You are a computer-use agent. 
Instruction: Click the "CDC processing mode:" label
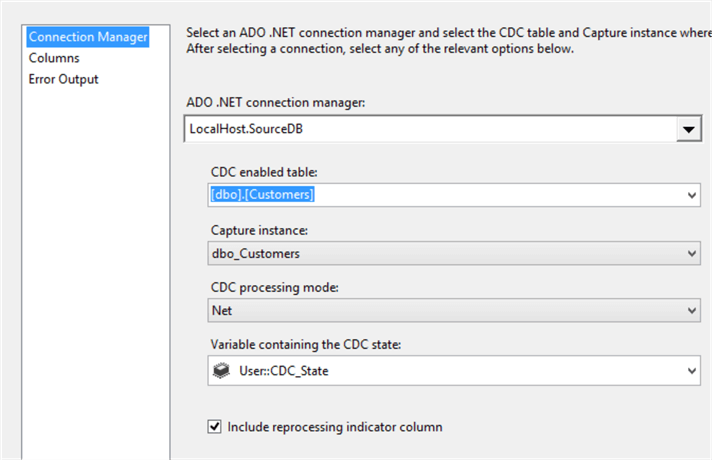(x=274, y=289)
